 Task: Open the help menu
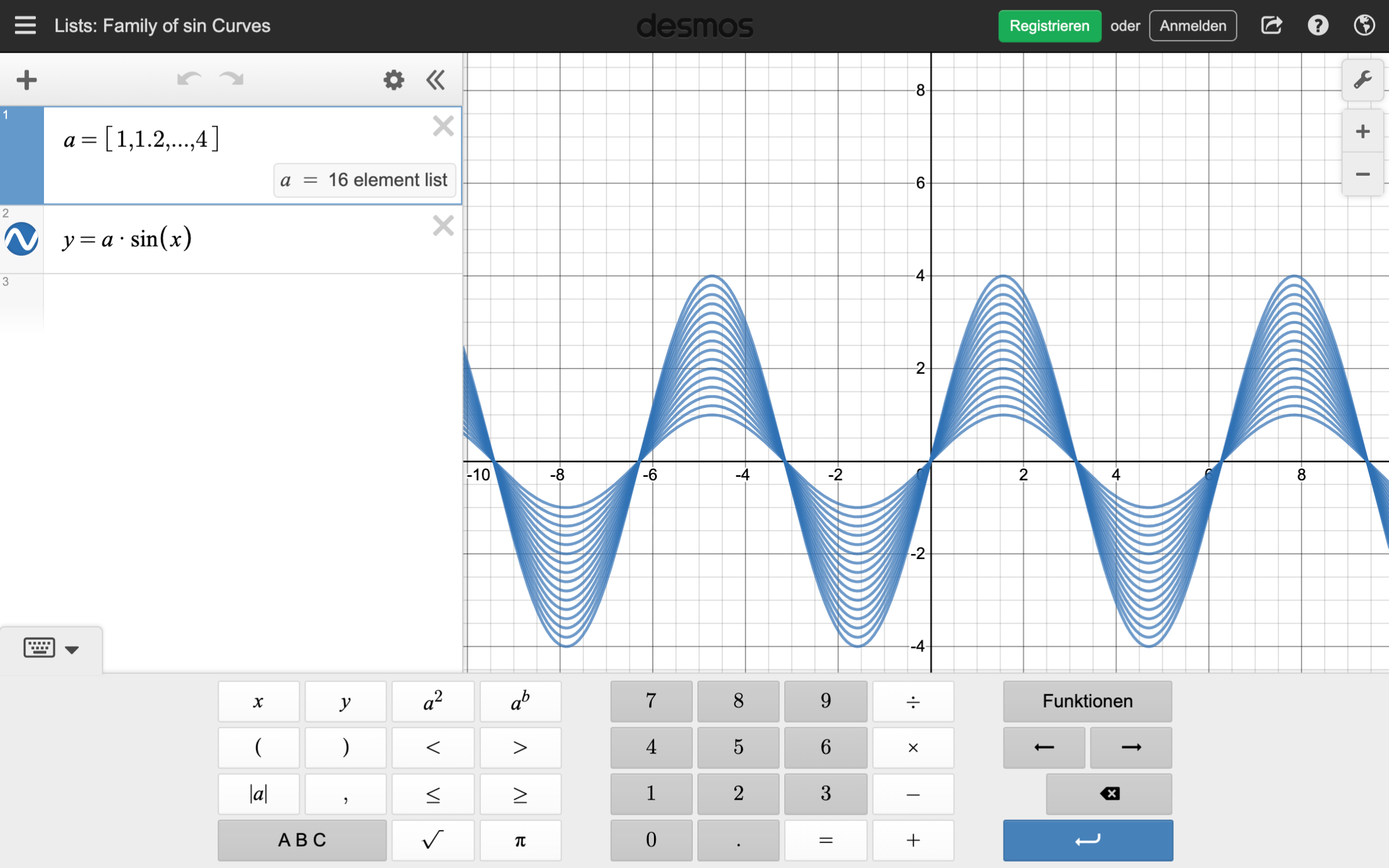[x=1318, y=25]
